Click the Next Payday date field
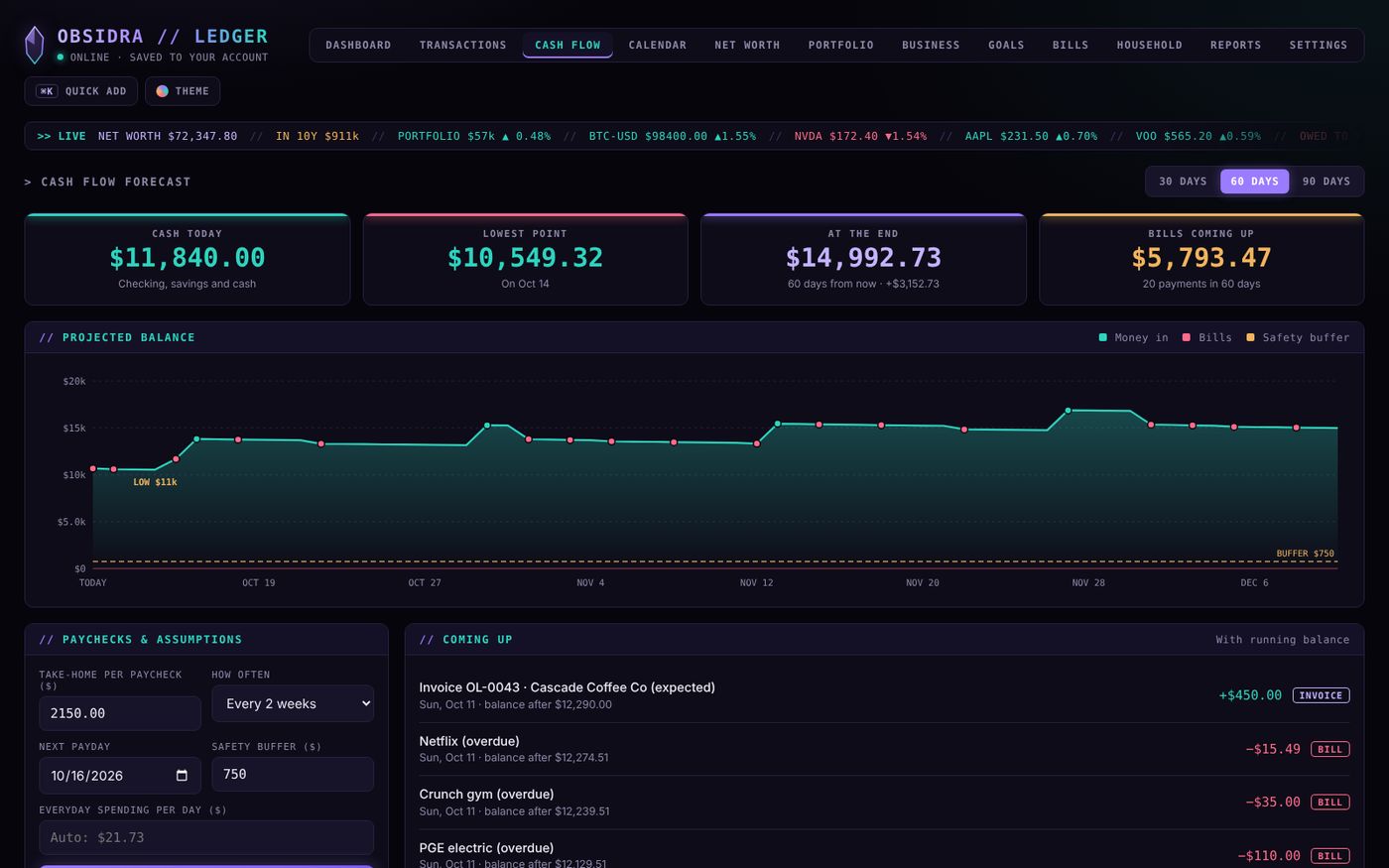 click(x=120, y=776)
